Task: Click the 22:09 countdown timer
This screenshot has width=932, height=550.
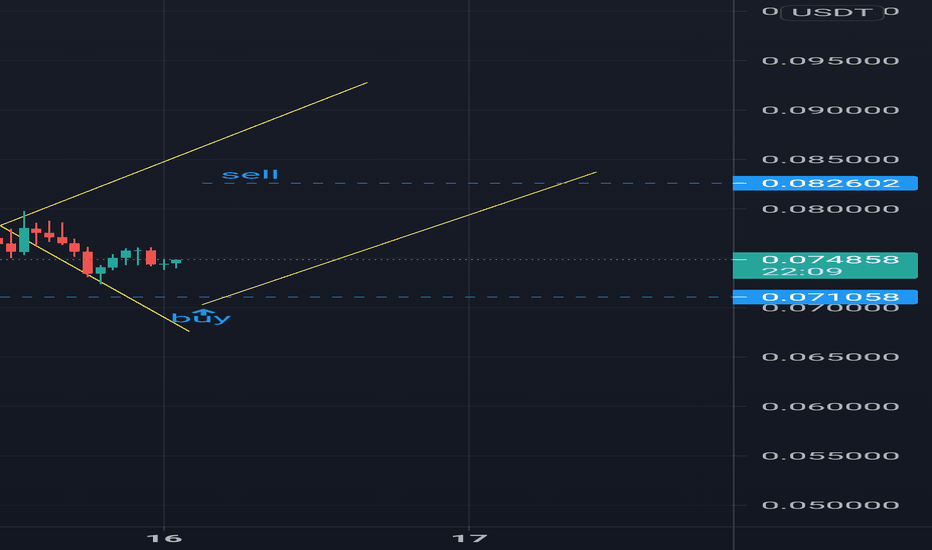Action: point(802,272)
